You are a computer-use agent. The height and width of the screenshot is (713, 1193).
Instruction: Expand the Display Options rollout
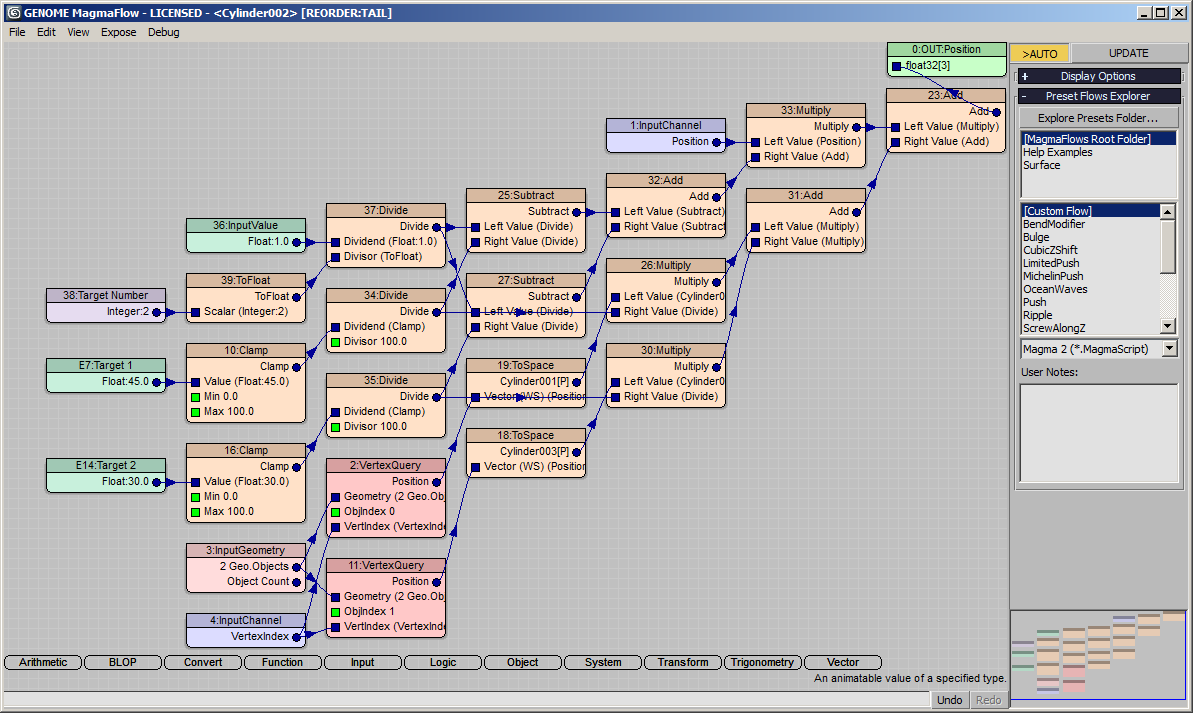tap(1024, 77)
